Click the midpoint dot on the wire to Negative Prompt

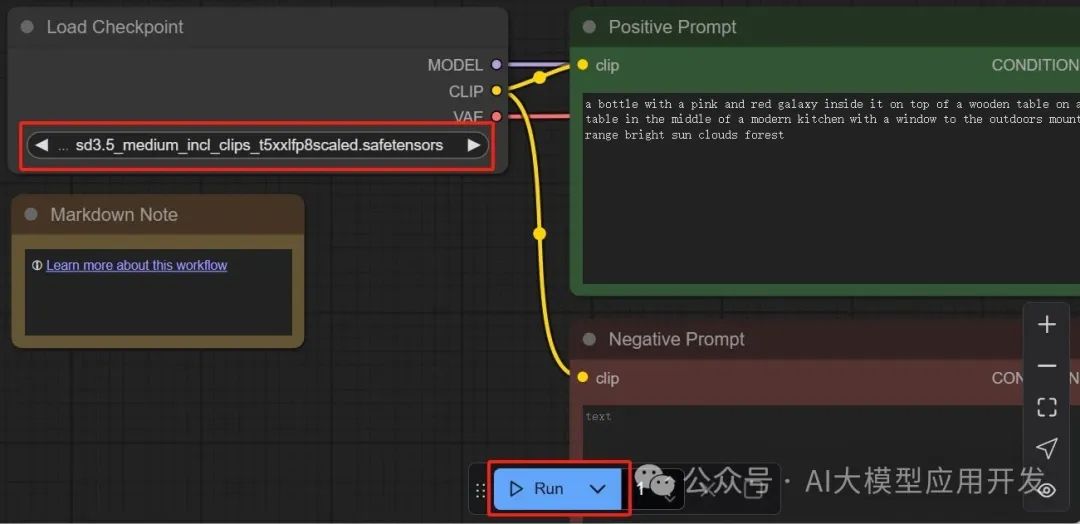(539, 234)
